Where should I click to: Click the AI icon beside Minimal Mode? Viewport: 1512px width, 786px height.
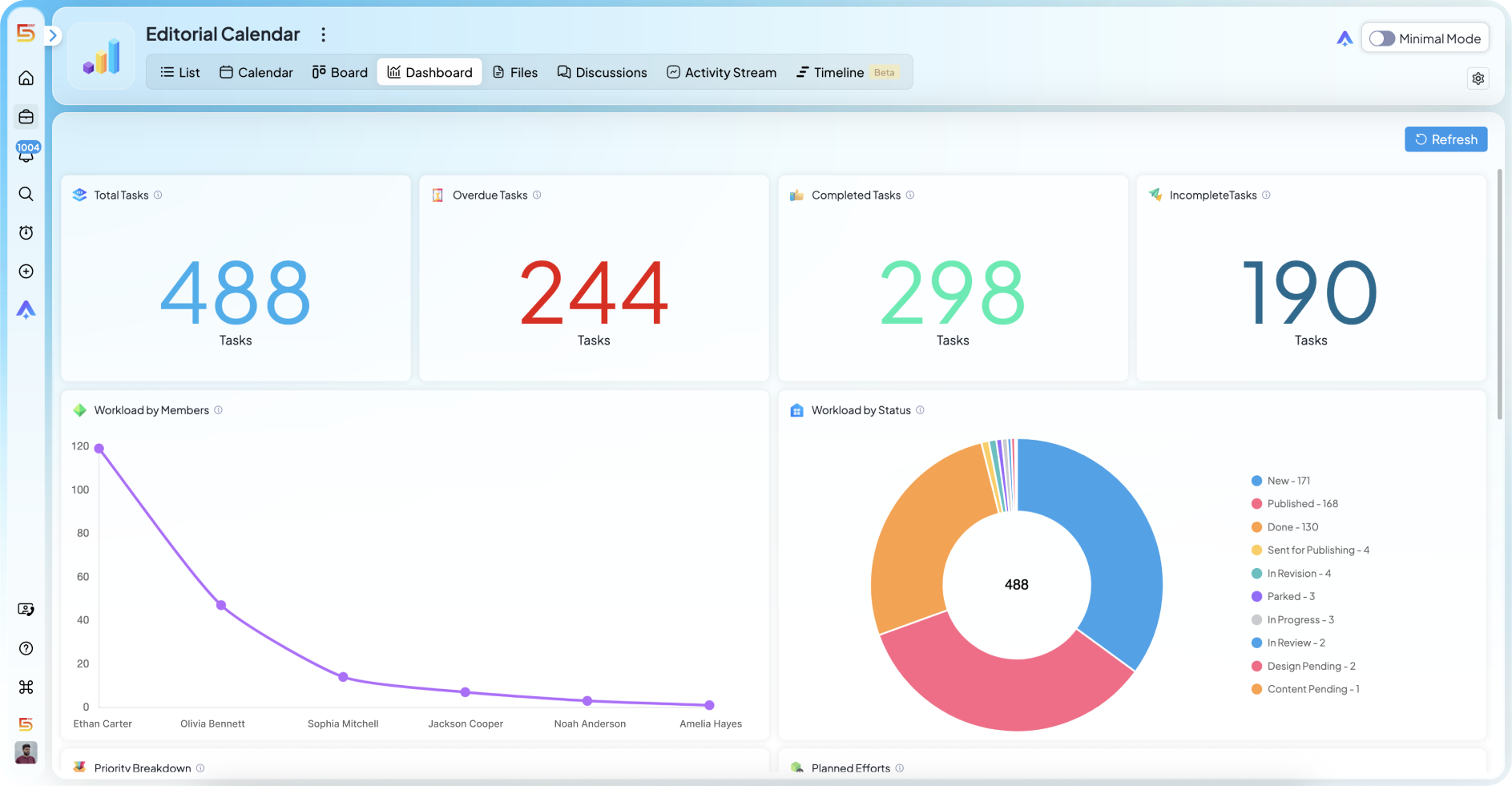pyautogui.click(x=1345, y=38)
